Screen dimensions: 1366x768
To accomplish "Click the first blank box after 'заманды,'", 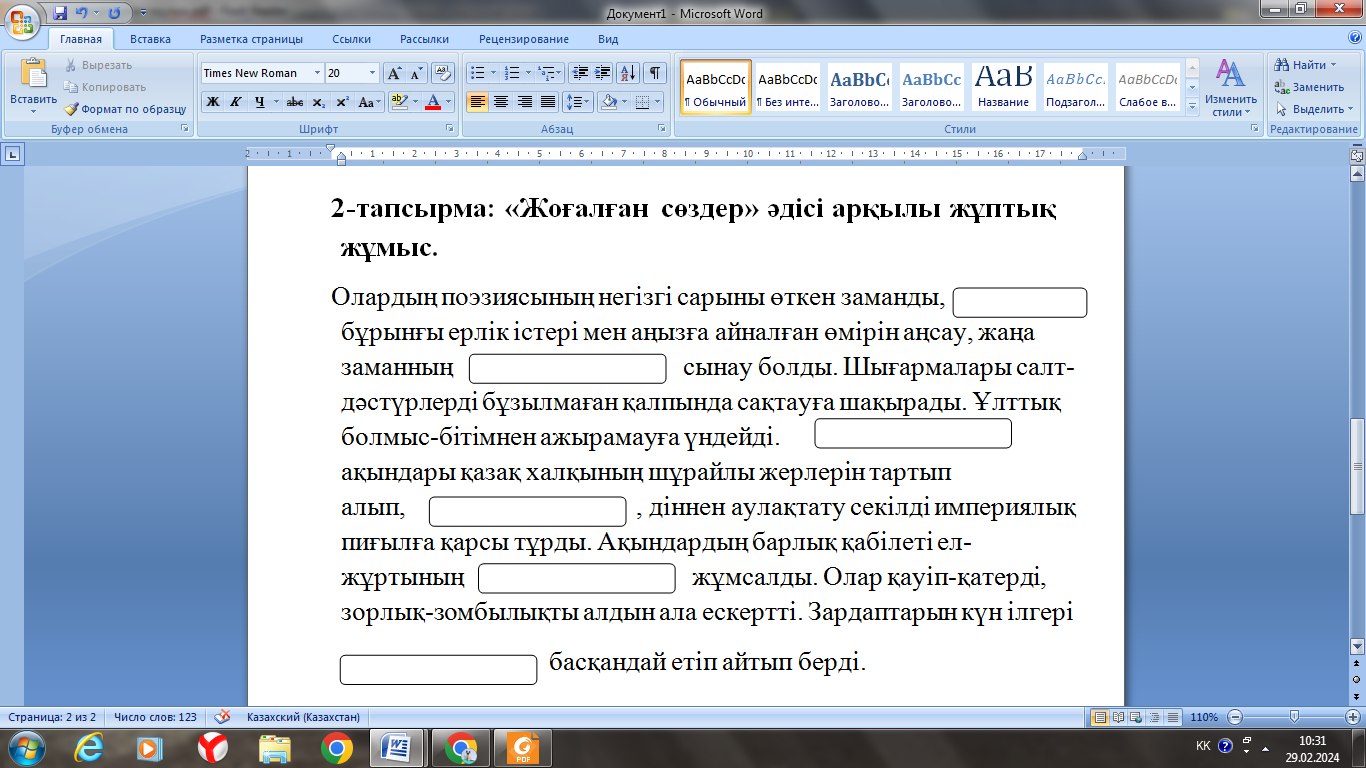I will coord(1019,302).
